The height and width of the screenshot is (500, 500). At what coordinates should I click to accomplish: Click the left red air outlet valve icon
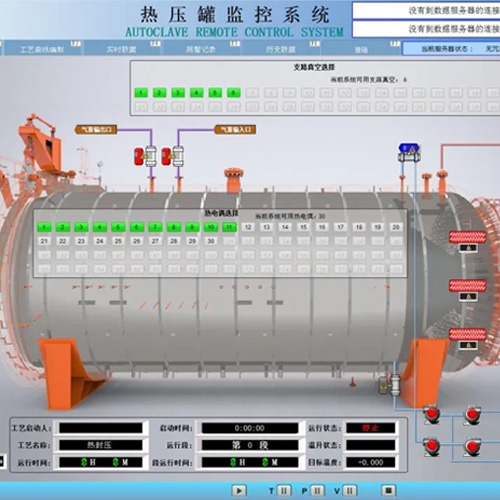coord(139,157)
